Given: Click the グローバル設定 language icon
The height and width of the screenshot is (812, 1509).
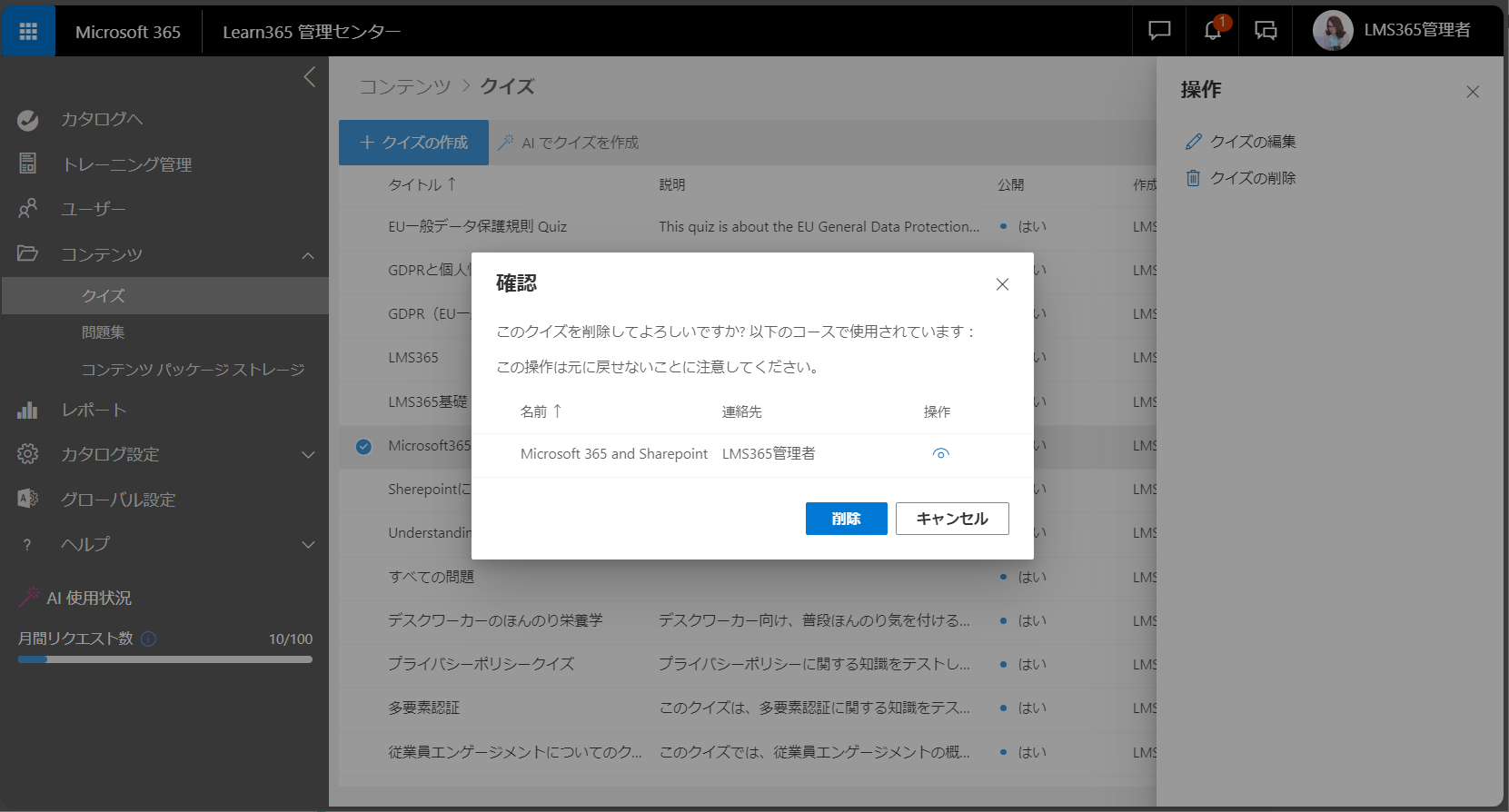Looking at the screenshot, I should click(x=28, y=499).
